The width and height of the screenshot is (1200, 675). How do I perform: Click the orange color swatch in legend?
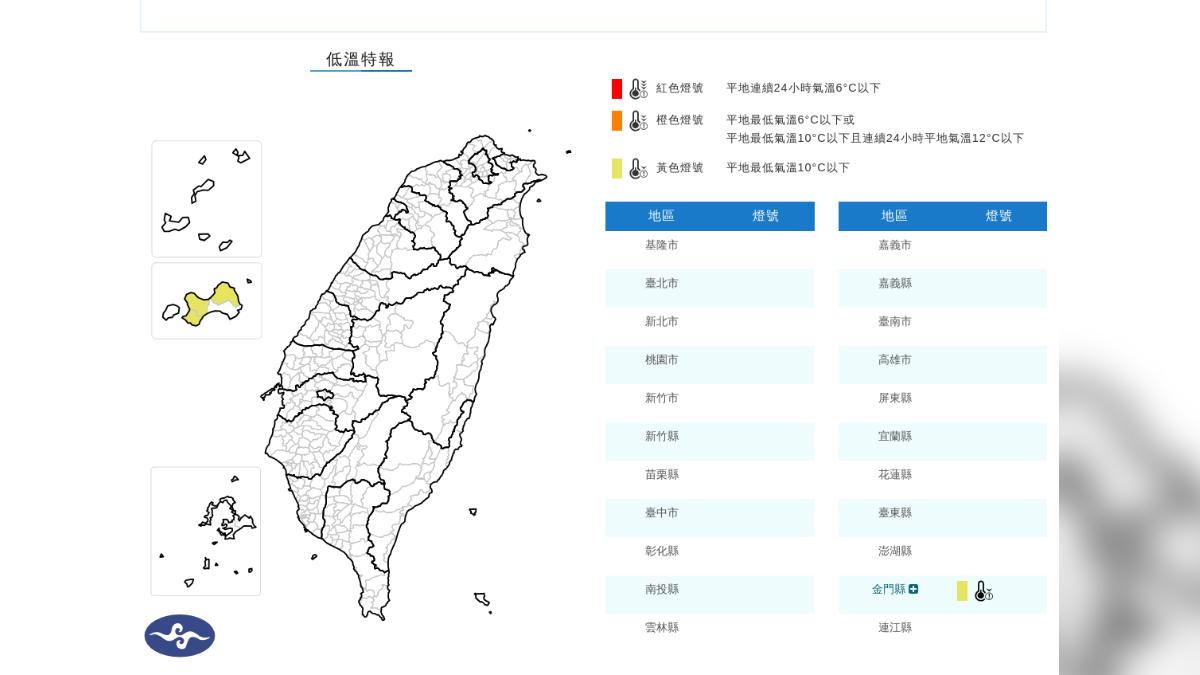click(x=617, y=121)
